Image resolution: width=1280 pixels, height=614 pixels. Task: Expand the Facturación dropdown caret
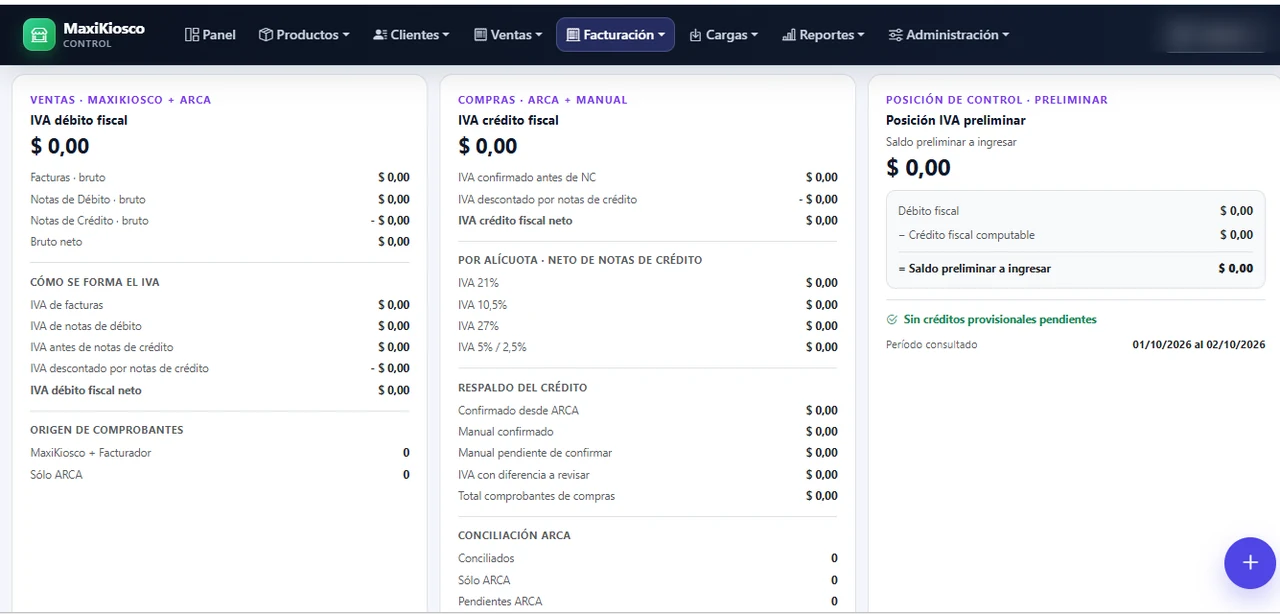[x=662, y=35]
